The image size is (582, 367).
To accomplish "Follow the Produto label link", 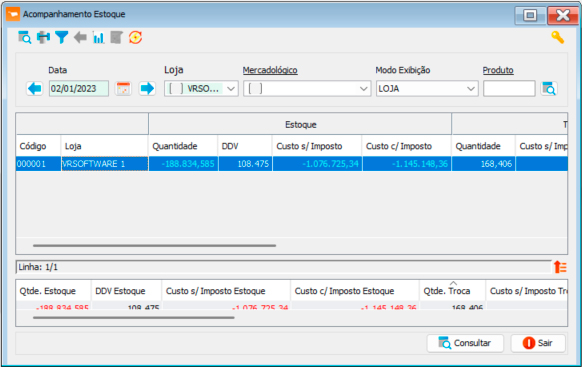I will (498, 70).
